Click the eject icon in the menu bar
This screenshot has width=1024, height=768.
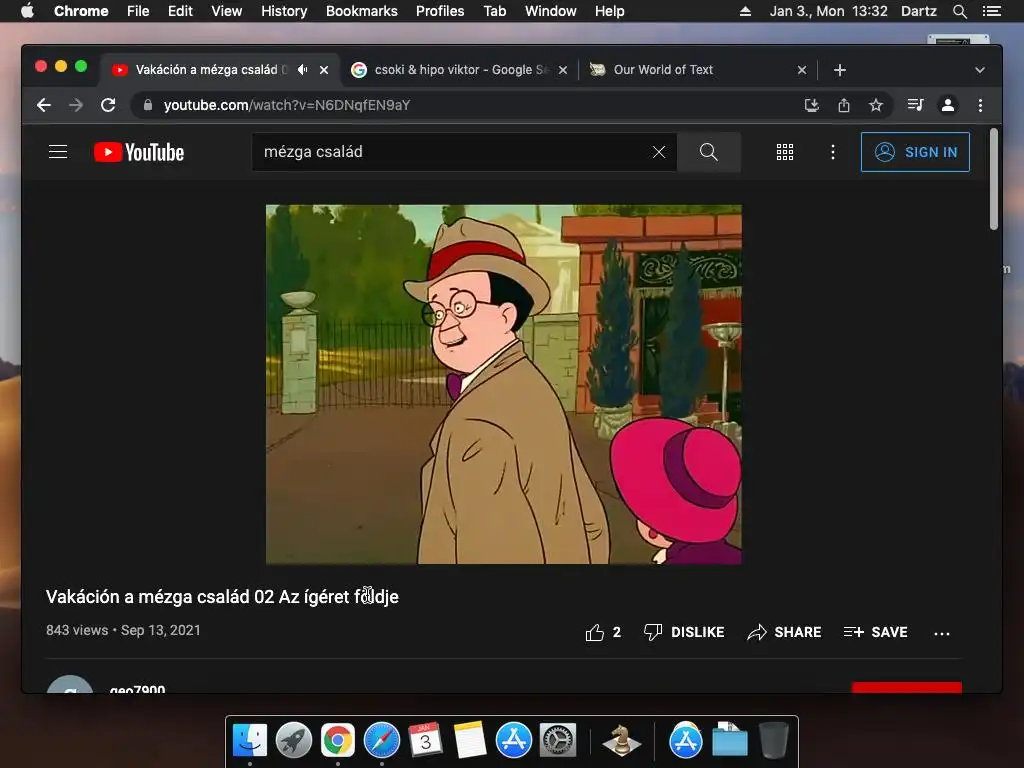(x=745, y=11)
